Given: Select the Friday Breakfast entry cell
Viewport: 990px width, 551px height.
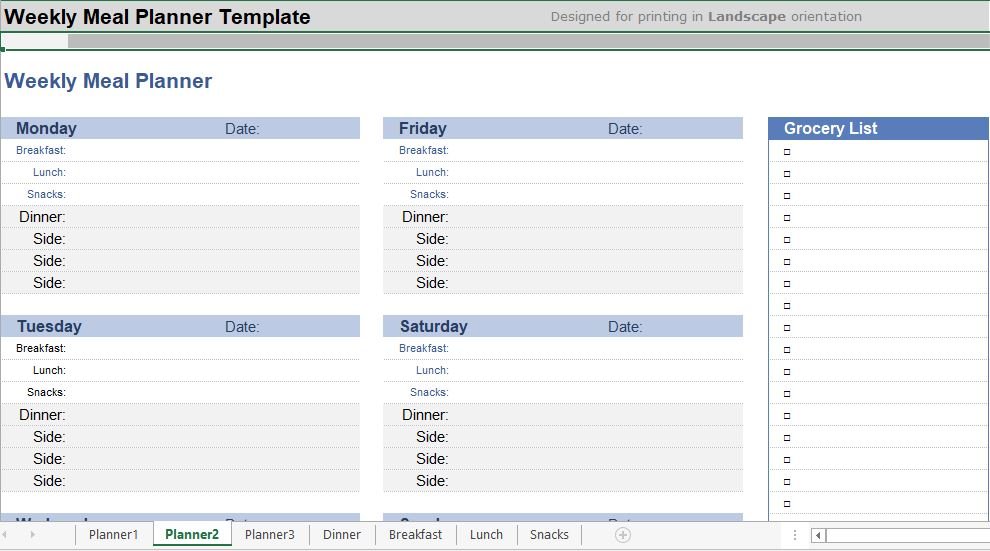Looking at the screenshot, I should coord(595,151).
